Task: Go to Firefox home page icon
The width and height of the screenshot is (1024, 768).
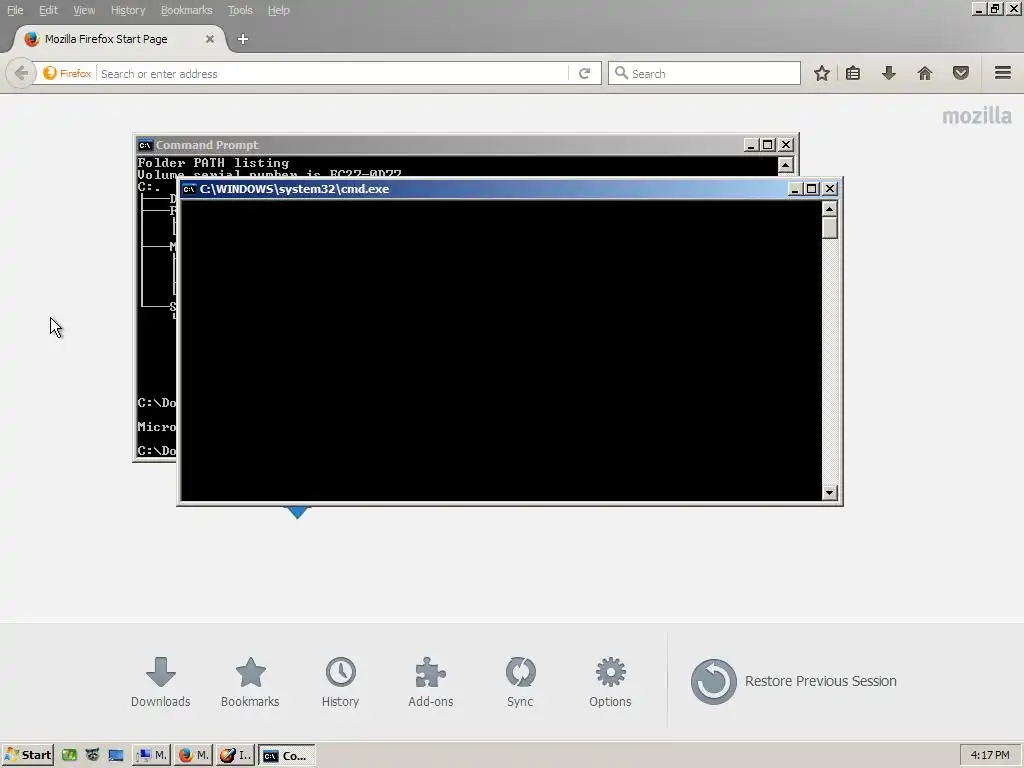Action: (x=925, y=73)
